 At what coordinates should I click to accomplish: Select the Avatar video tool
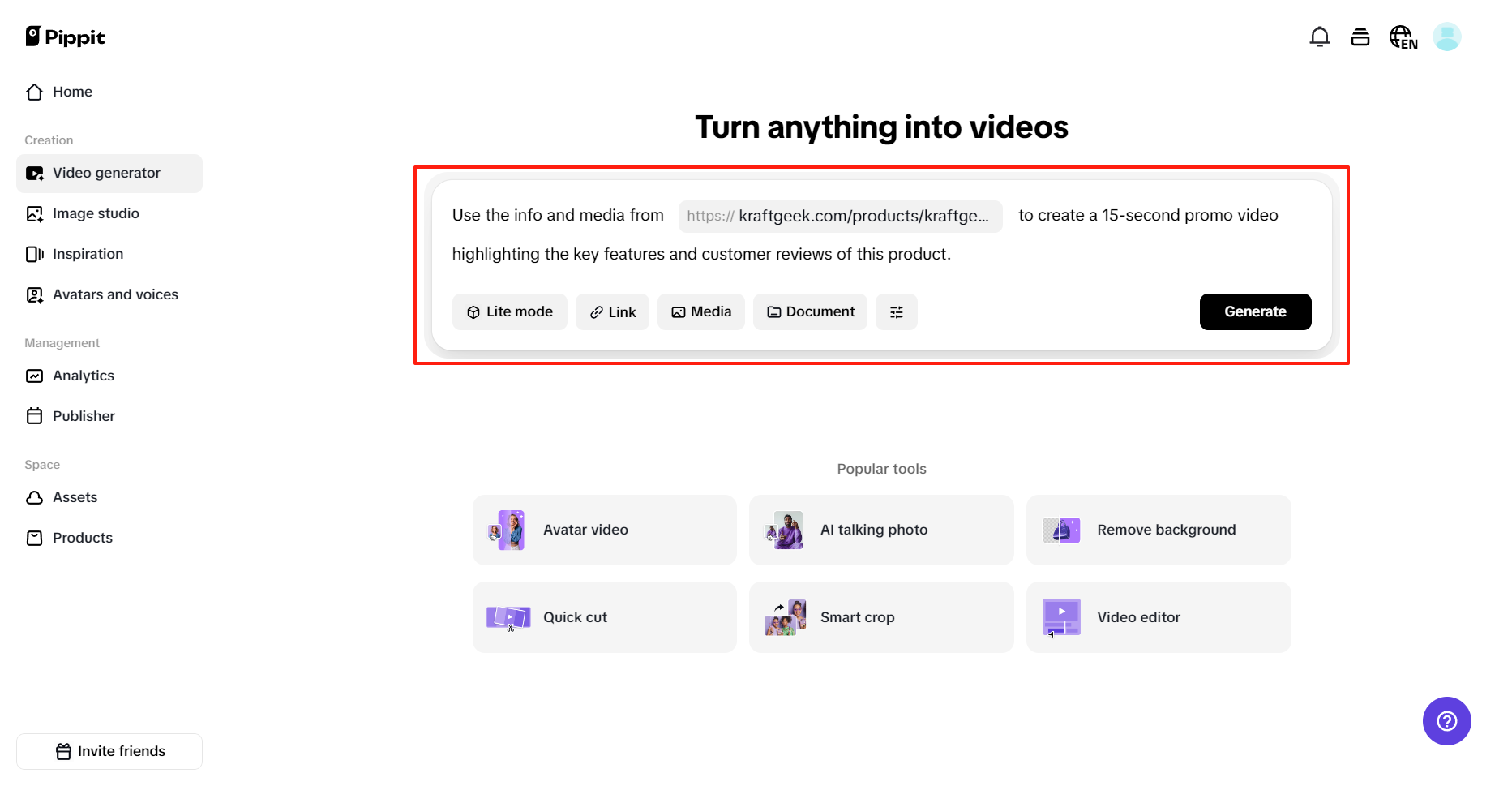[603, 530]
